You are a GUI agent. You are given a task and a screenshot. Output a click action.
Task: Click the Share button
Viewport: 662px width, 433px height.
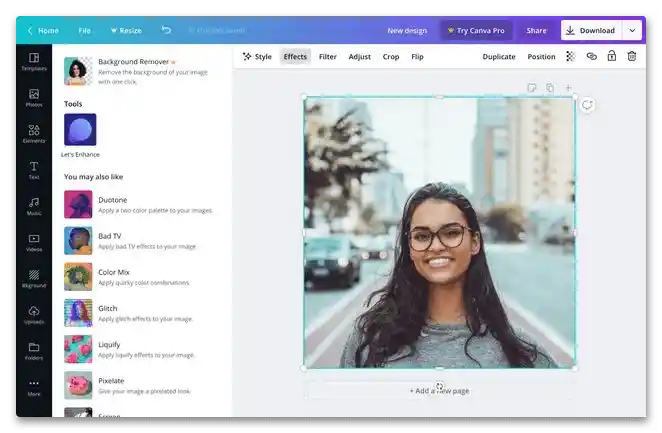pos(536,30)
